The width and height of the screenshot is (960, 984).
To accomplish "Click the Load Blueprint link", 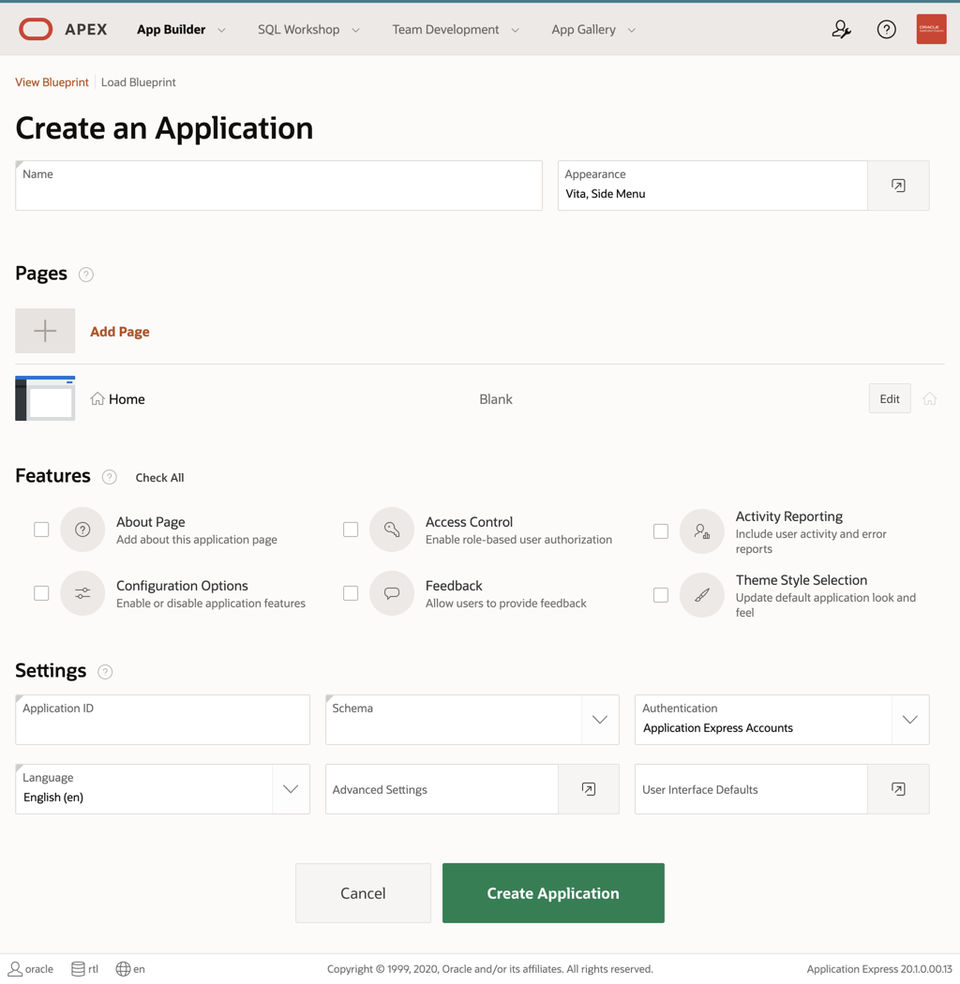I will click(138, 82).
